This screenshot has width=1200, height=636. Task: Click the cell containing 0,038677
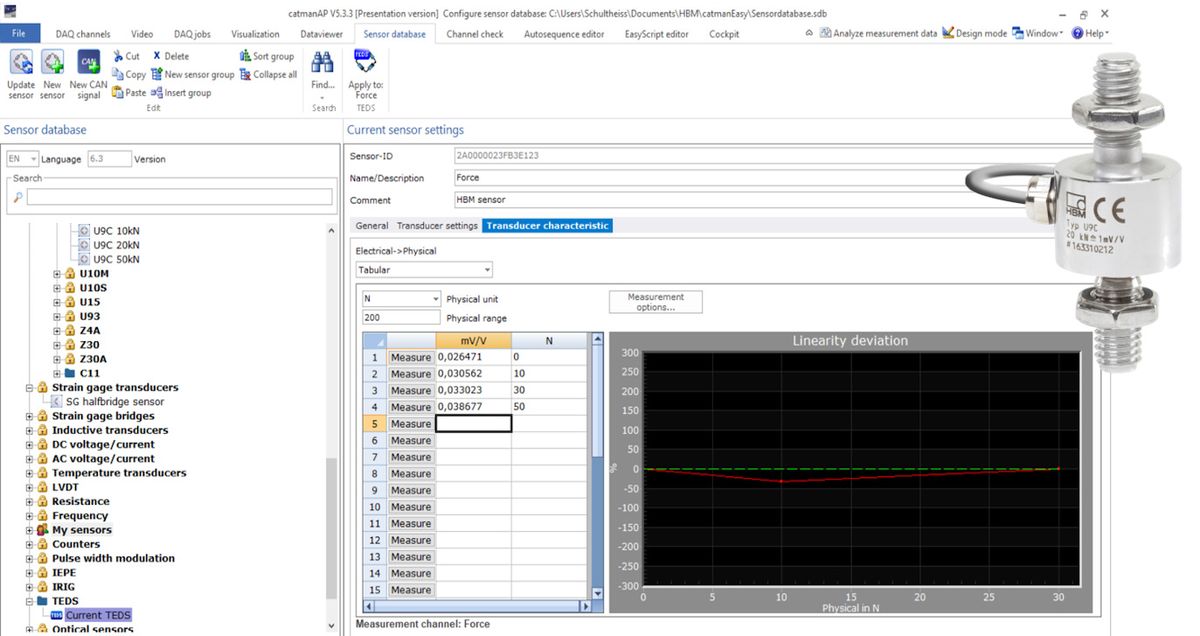473,407
